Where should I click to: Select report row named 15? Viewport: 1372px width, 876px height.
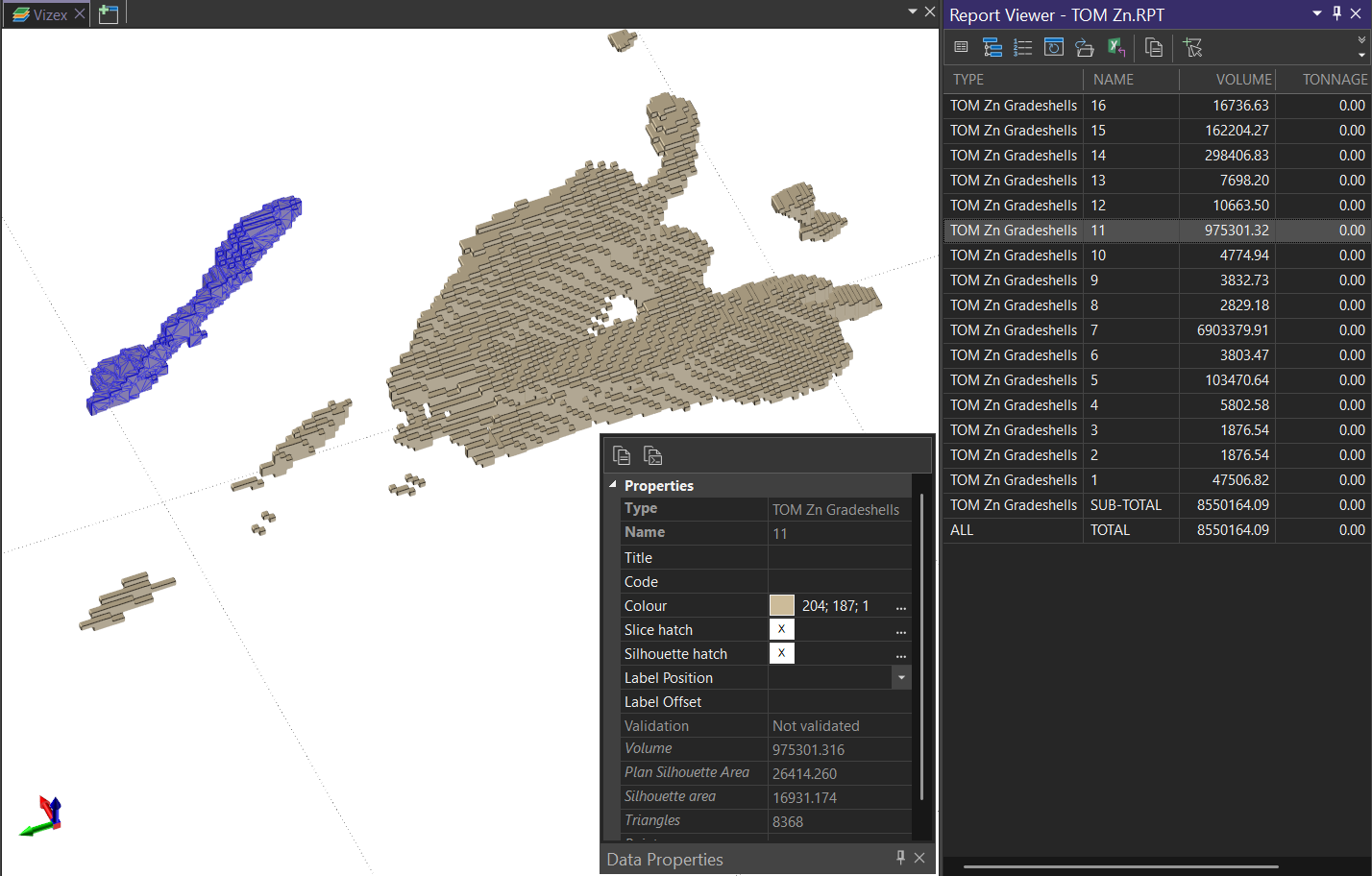click(1157, 131)
